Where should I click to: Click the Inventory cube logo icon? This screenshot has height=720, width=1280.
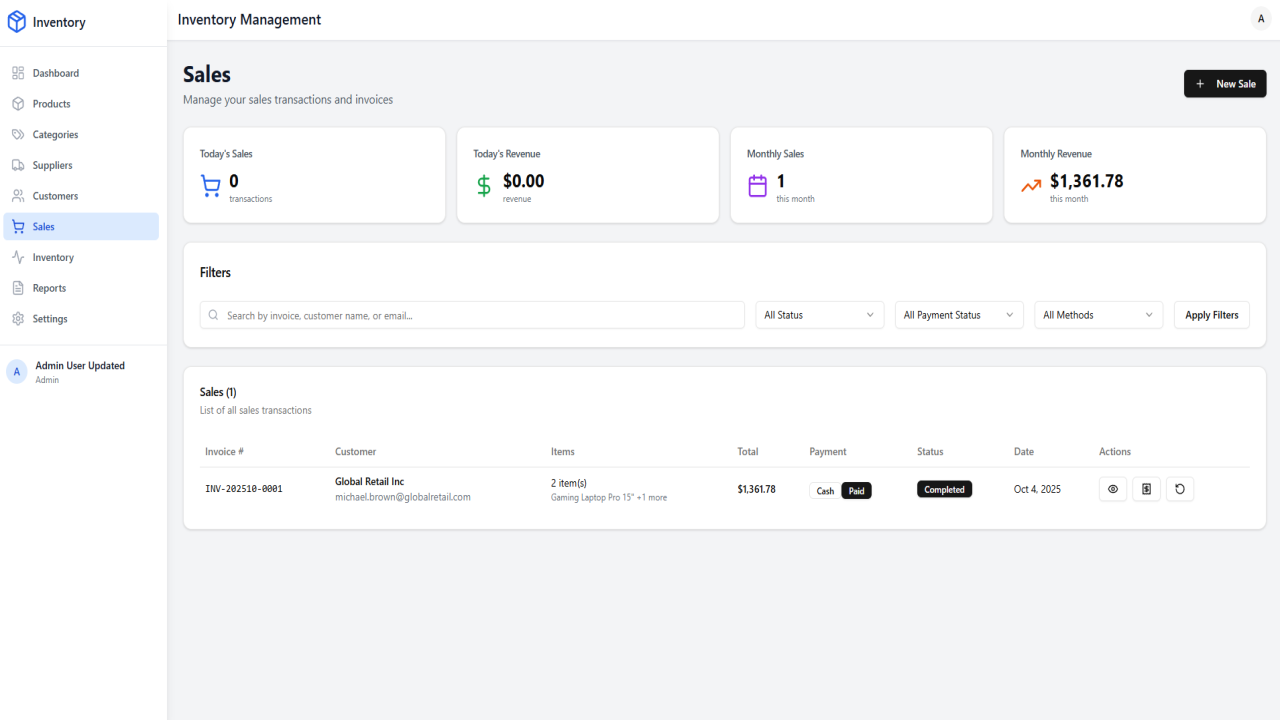click(17, 22)
